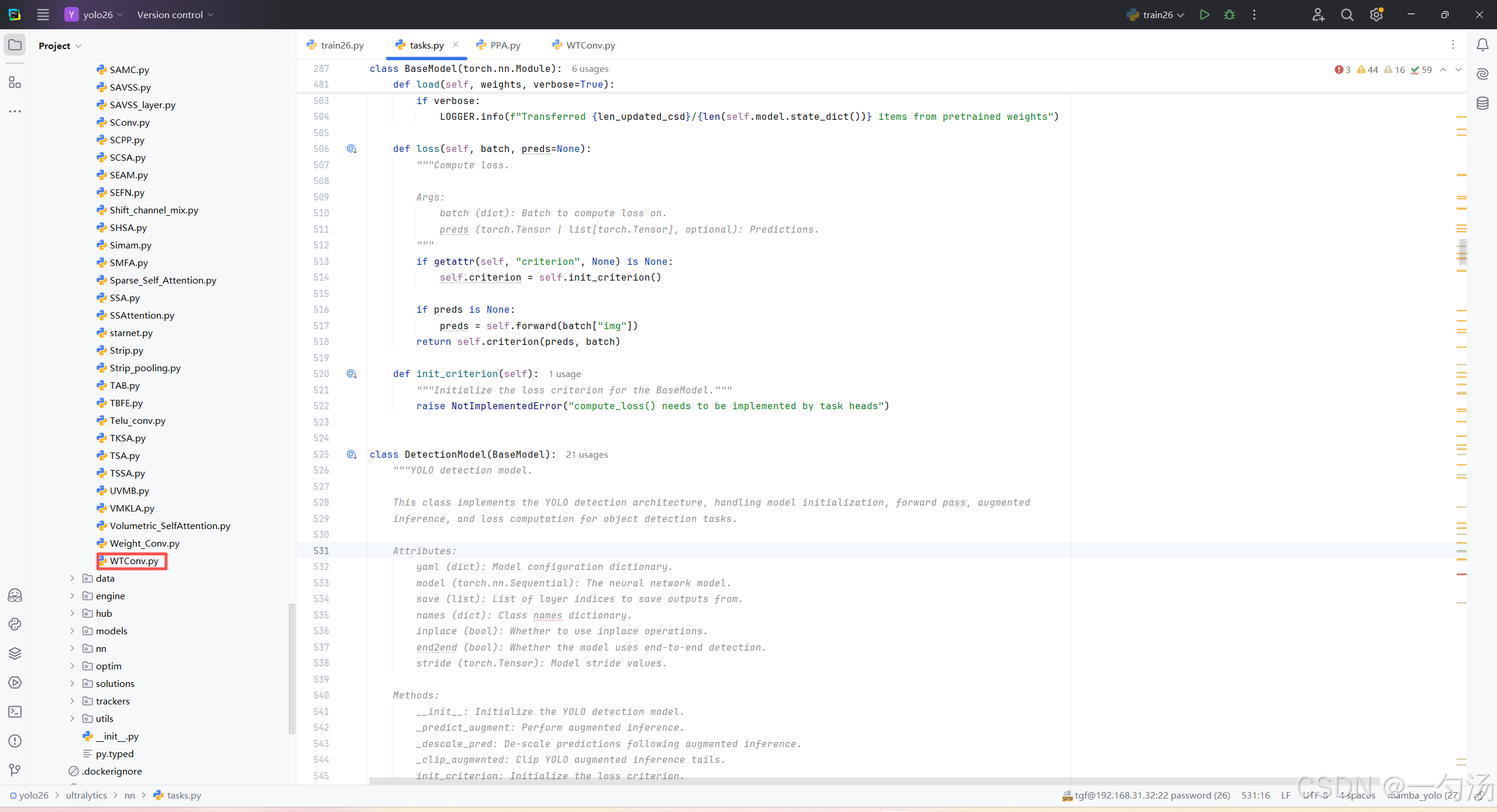Expand the engine folder in tree
Screen dimensions: 1497x812
coord(72,596)
